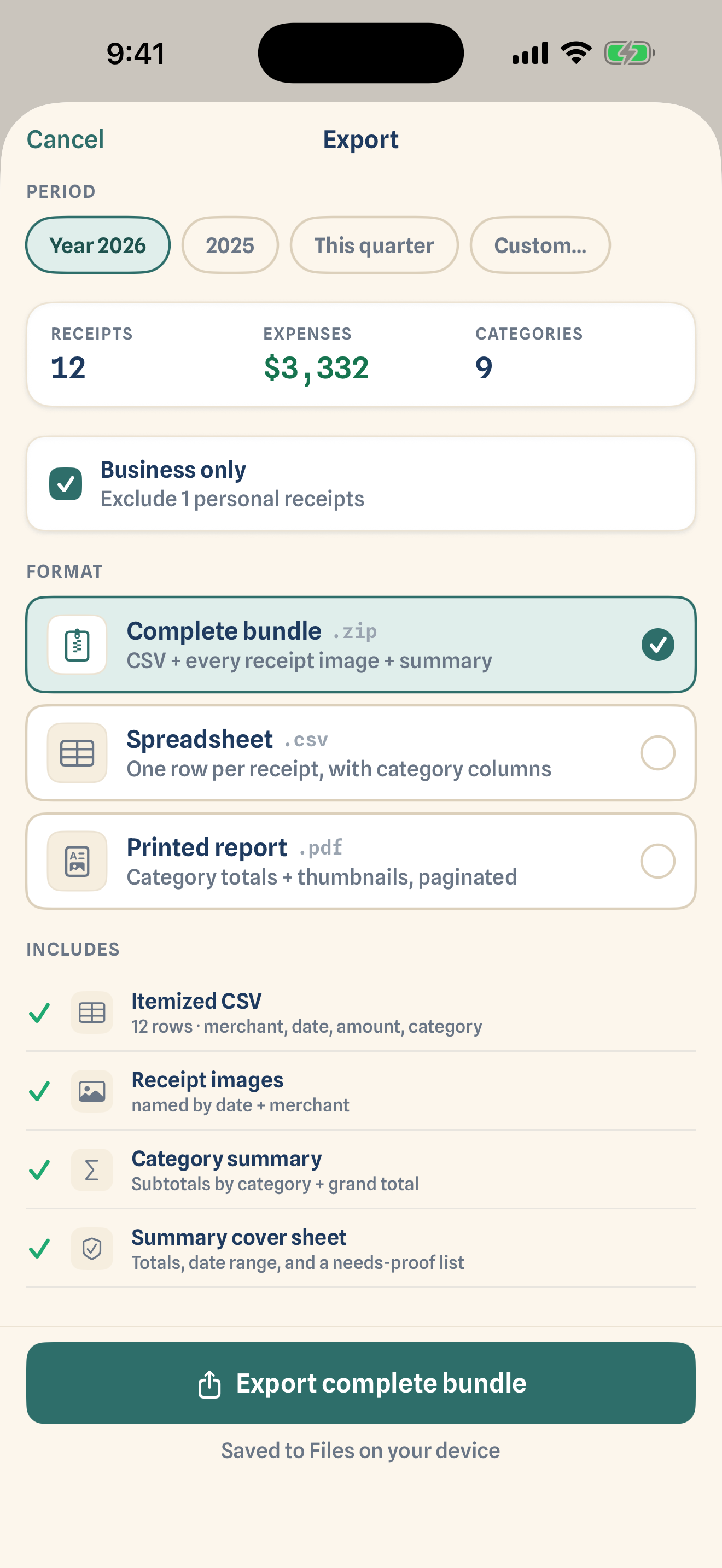Tap the Wi-Fi status icon

click(576, 53)
